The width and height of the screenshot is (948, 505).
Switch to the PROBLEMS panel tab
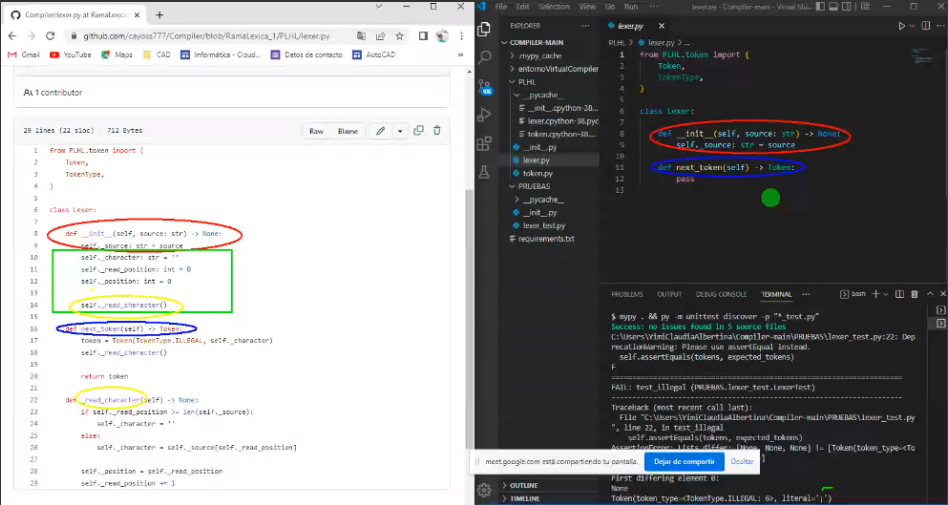627,294
